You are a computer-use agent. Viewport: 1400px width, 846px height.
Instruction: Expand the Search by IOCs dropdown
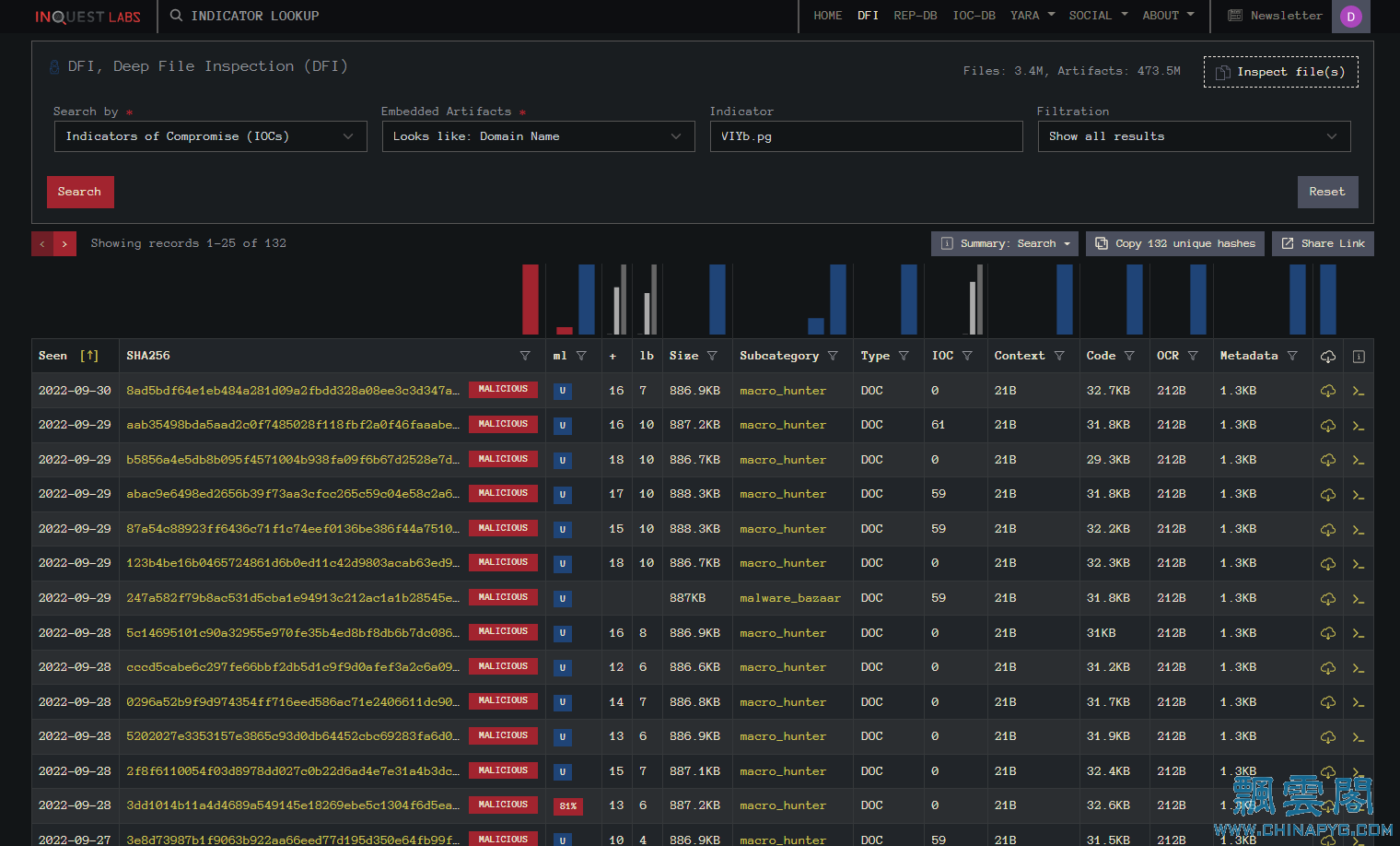(211, 136)
